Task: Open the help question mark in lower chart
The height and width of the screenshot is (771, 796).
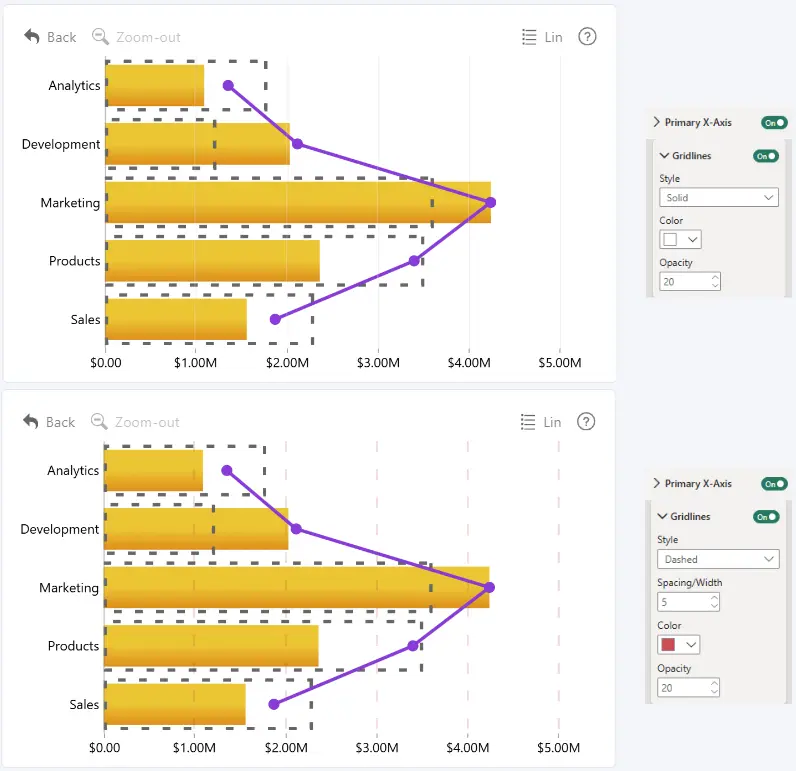Action: [586, 421]
